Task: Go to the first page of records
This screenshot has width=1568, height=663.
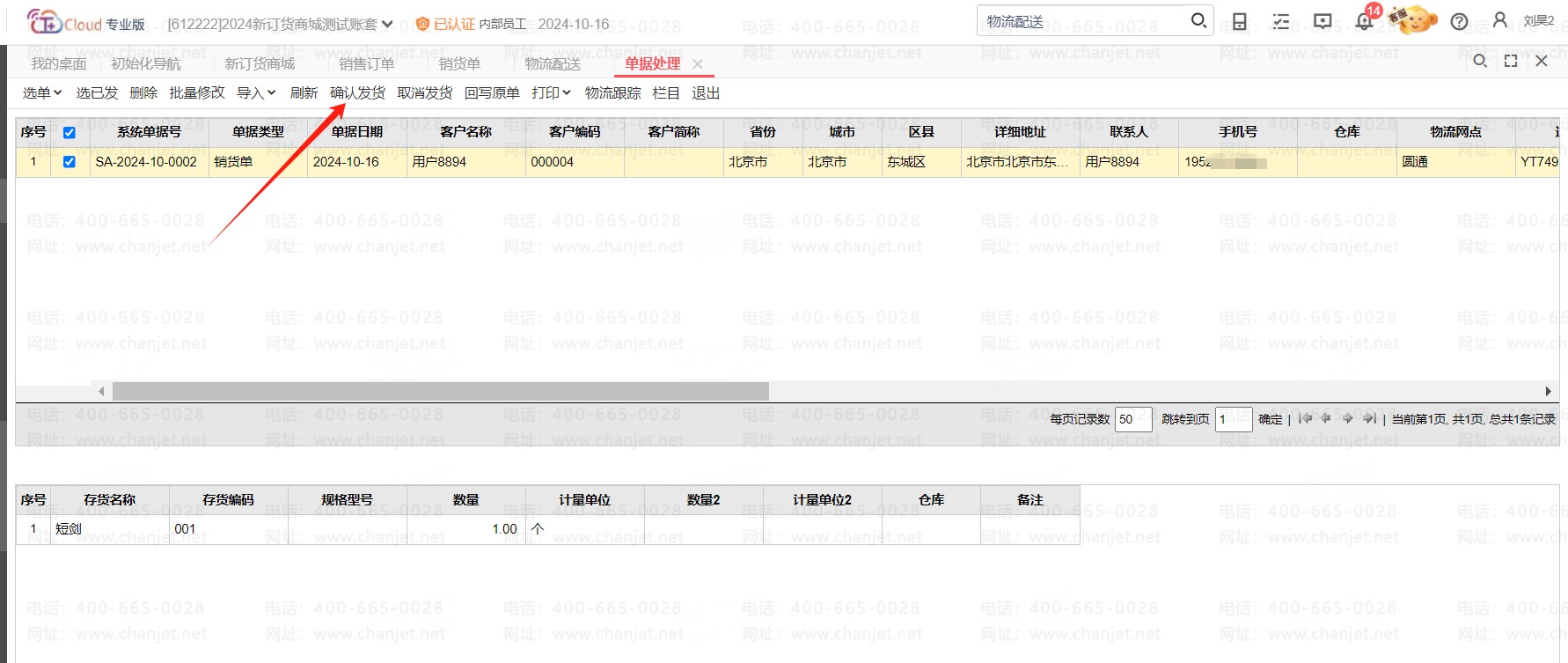Action: pos(1305,418)
